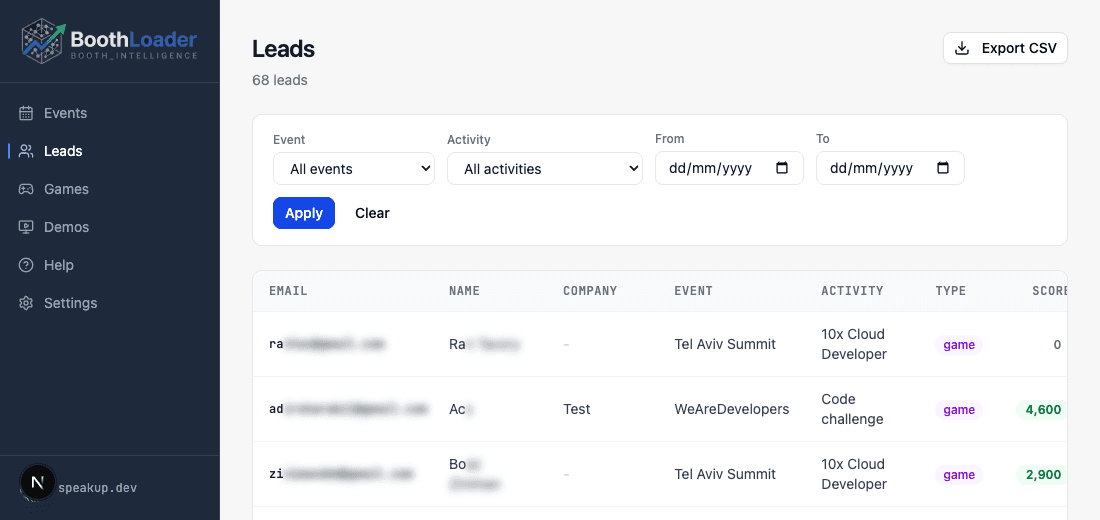Navigate to Games in the sidebar

(66, 189)
